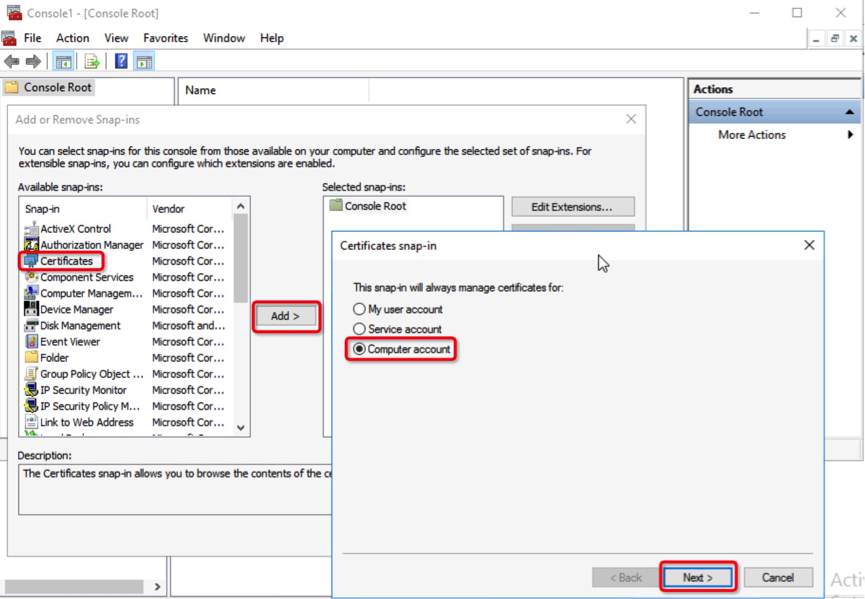The height and width of the screenshot is (599, 865).
Task: Collapse the Console Root actions section
Action: 849,112
